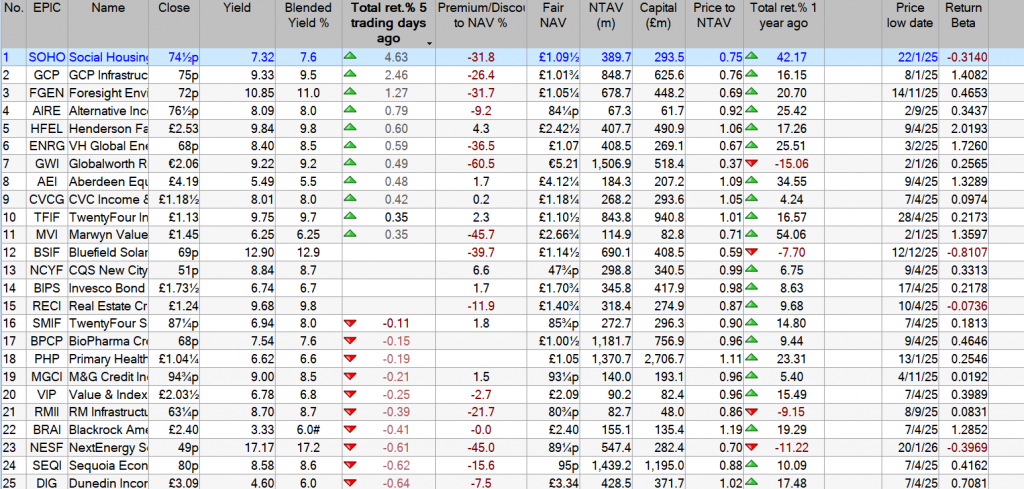The image size is (1024, 489).
Task: Click the green up arrow beside HFEL's 0.60
Action: coord(351,128)
